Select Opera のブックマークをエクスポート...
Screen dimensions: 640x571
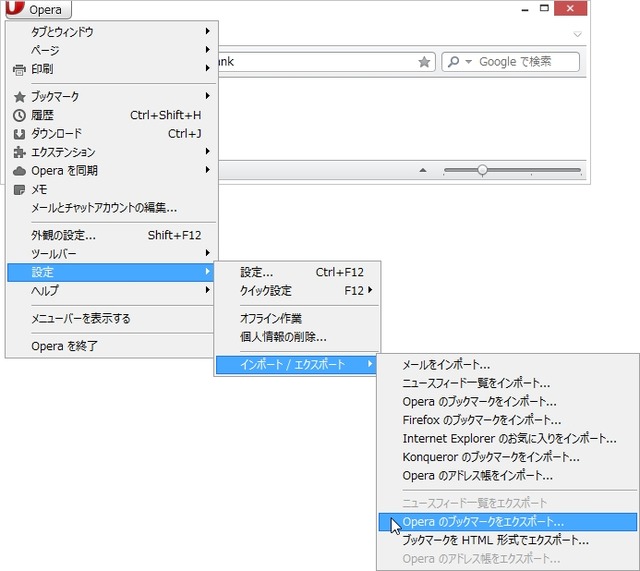point(508,522)
